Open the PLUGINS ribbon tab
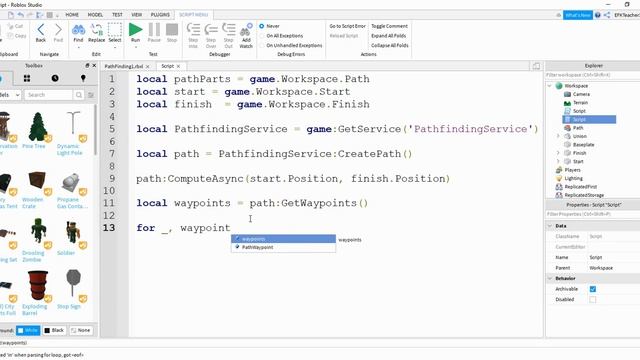This screenshot has width=640, height=360. (x=160, y=15)
